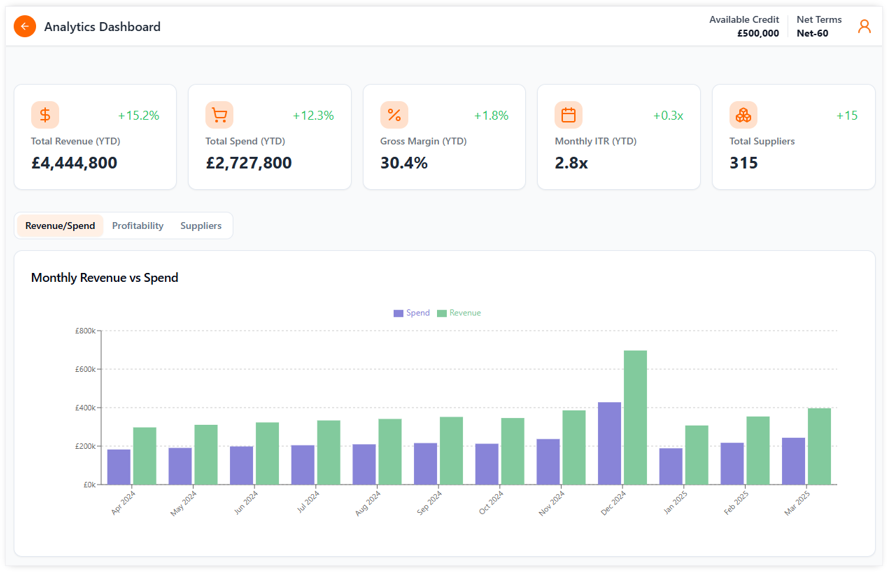888x572 pixels.
Task: Click the orange back arrow button
Action: 25,27
